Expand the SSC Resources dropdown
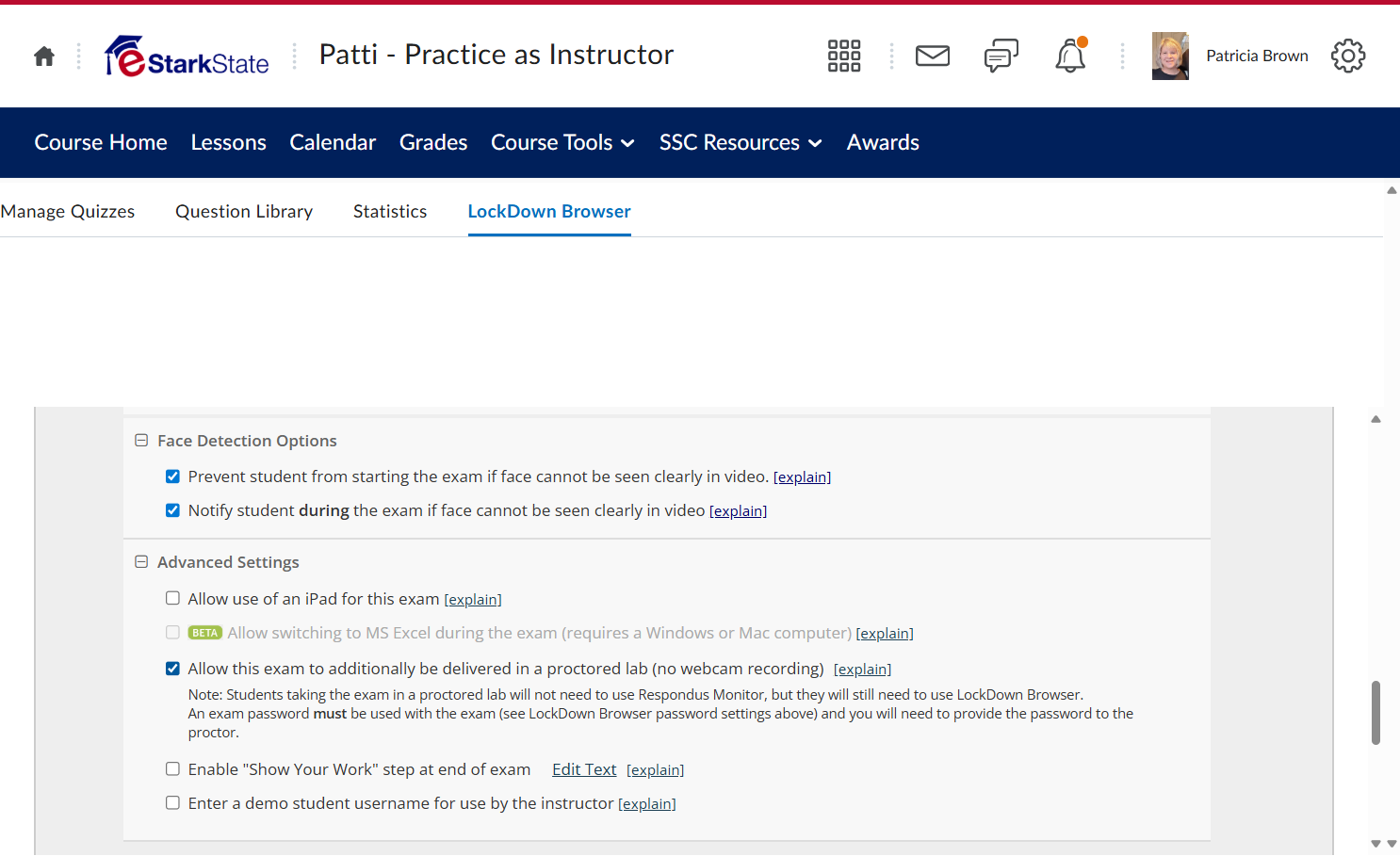Screen dimensions: 1400x856 tap(741, 143)
